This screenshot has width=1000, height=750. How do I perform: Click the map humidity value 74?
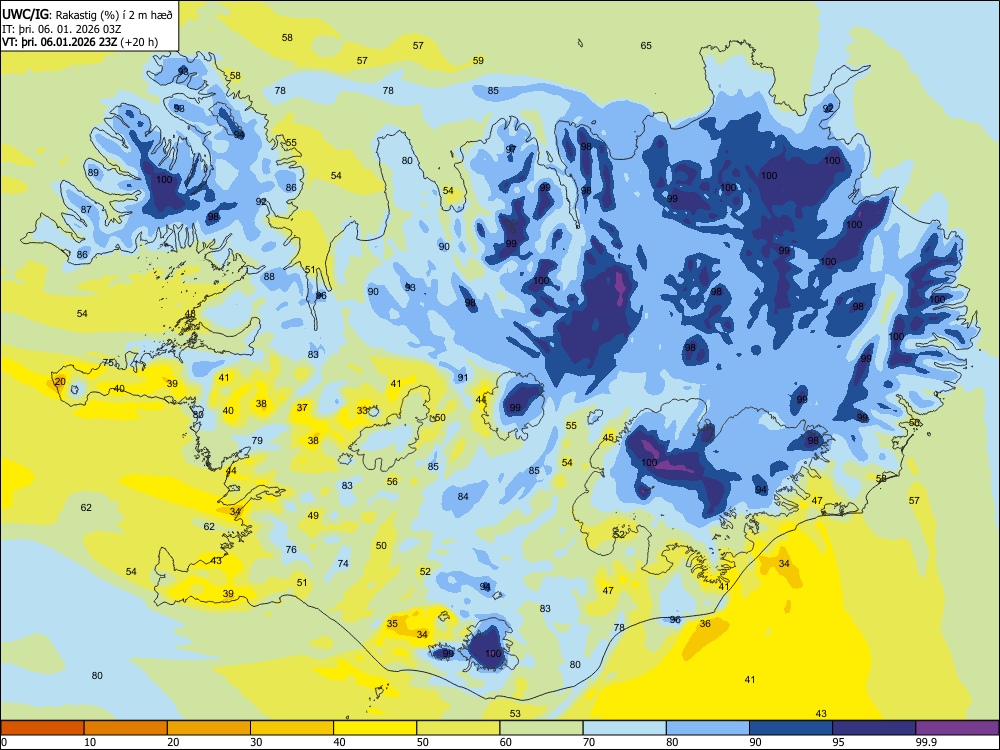coord(343,564)
